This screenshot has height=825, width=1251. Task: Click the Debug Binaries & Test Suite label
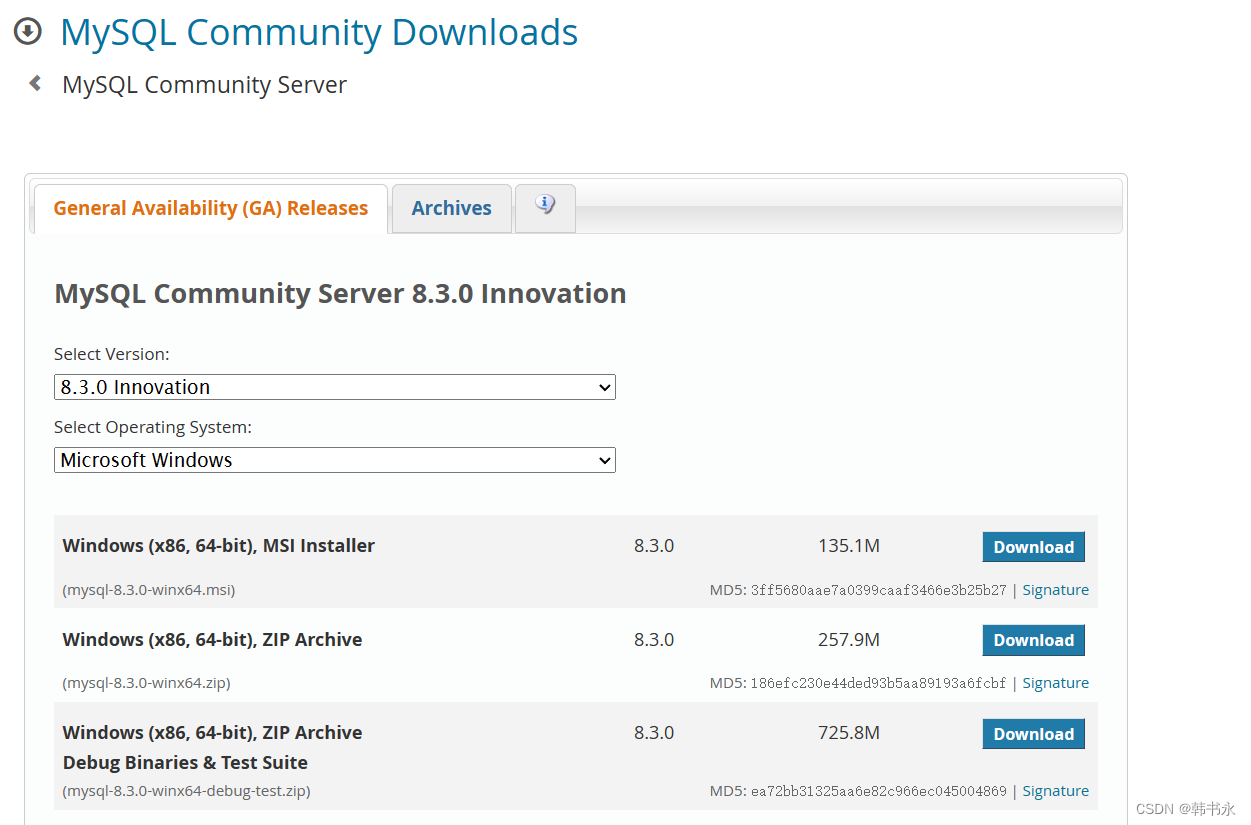(185, 763)
